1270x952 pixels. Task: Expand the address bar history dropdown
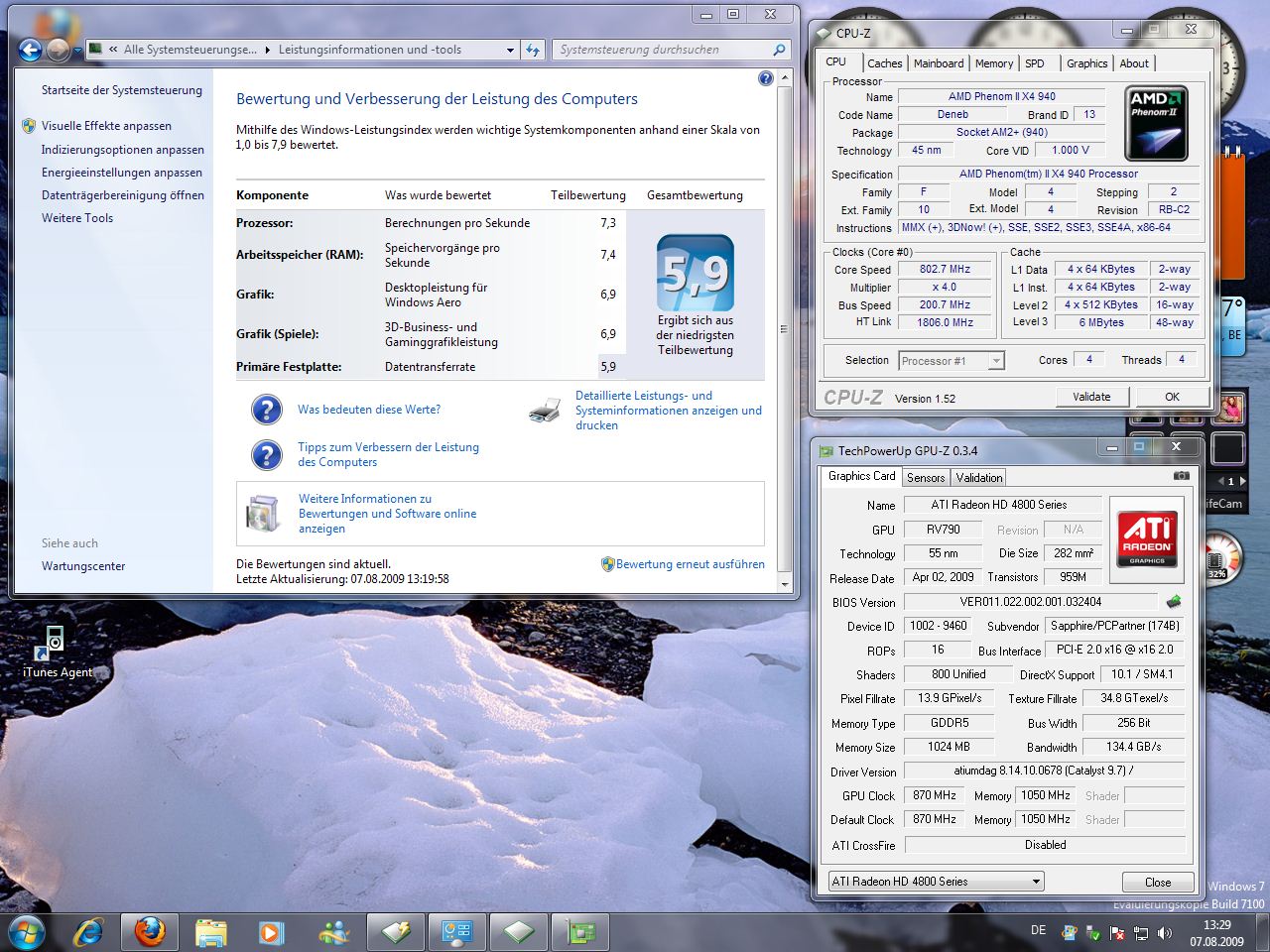[x=510, y=50]
